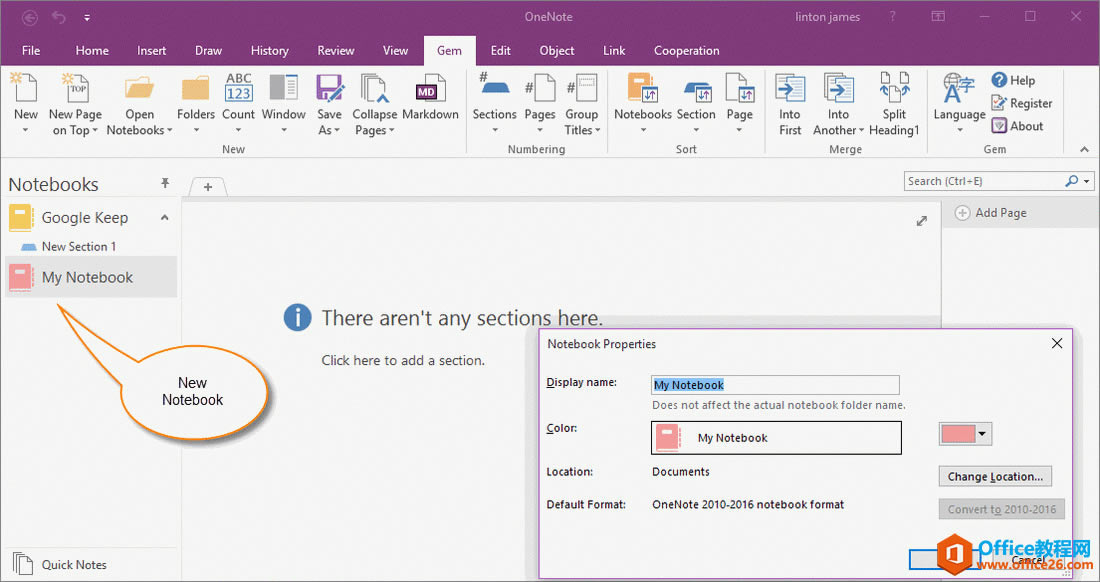Click the Back arrow in the title bar

pyautogui.click(x=29, y=17)
